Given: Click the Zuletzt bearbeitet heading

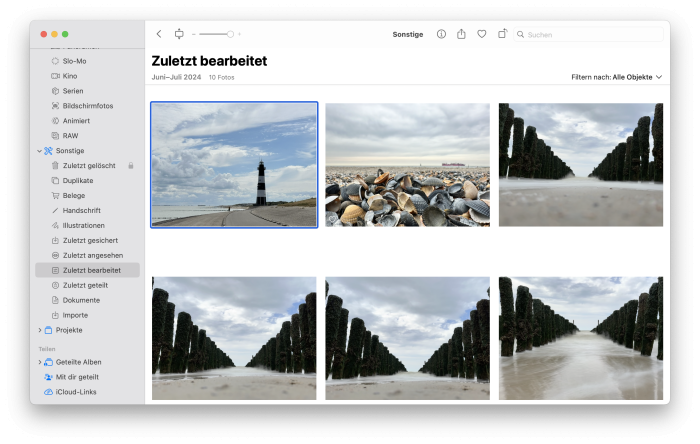Looking at the screenshot, I should click(209, 61).
